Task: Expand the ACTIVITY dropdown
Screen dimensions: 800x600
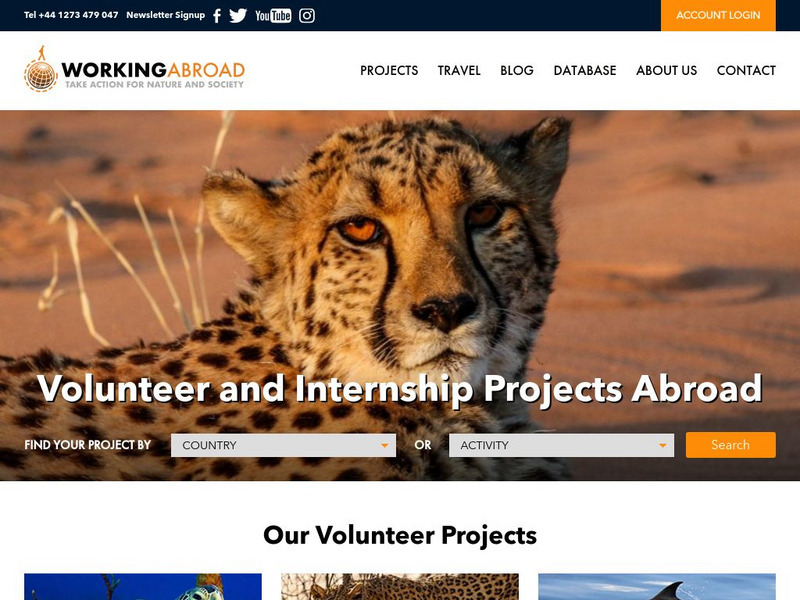Action: (x=561, y=445)
